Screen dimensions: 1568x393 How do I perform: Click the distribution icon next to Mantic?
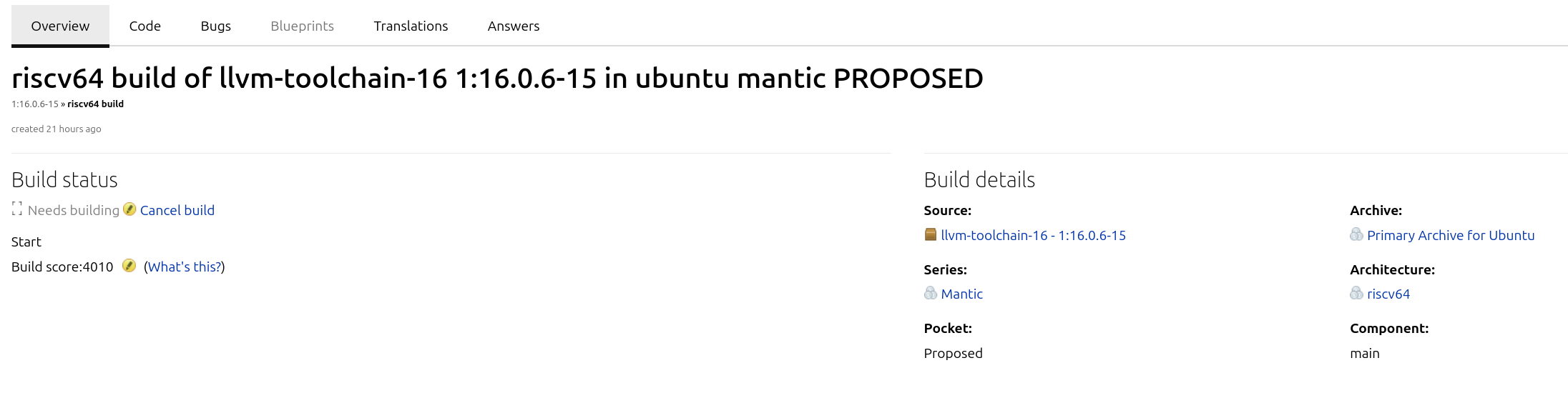pyautogui.click(x=930, y=293)
